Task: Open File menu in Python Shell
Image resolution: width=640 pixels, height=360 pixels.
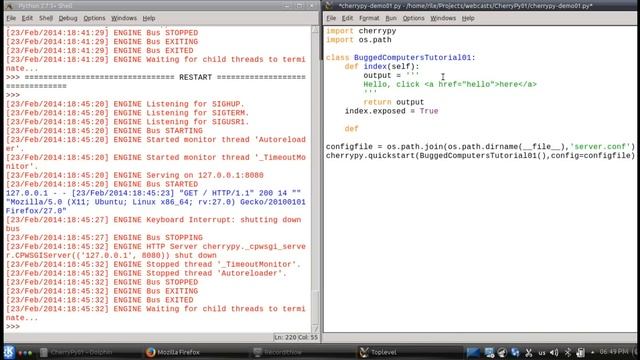Action: click(x=11, y=18)
